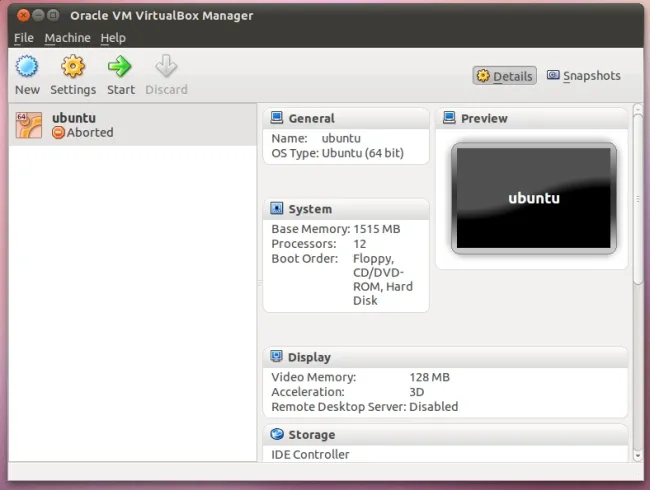Viewport: 650px width, 490px height.
Task: Open the Machine menu
Action: coord(67,38)
